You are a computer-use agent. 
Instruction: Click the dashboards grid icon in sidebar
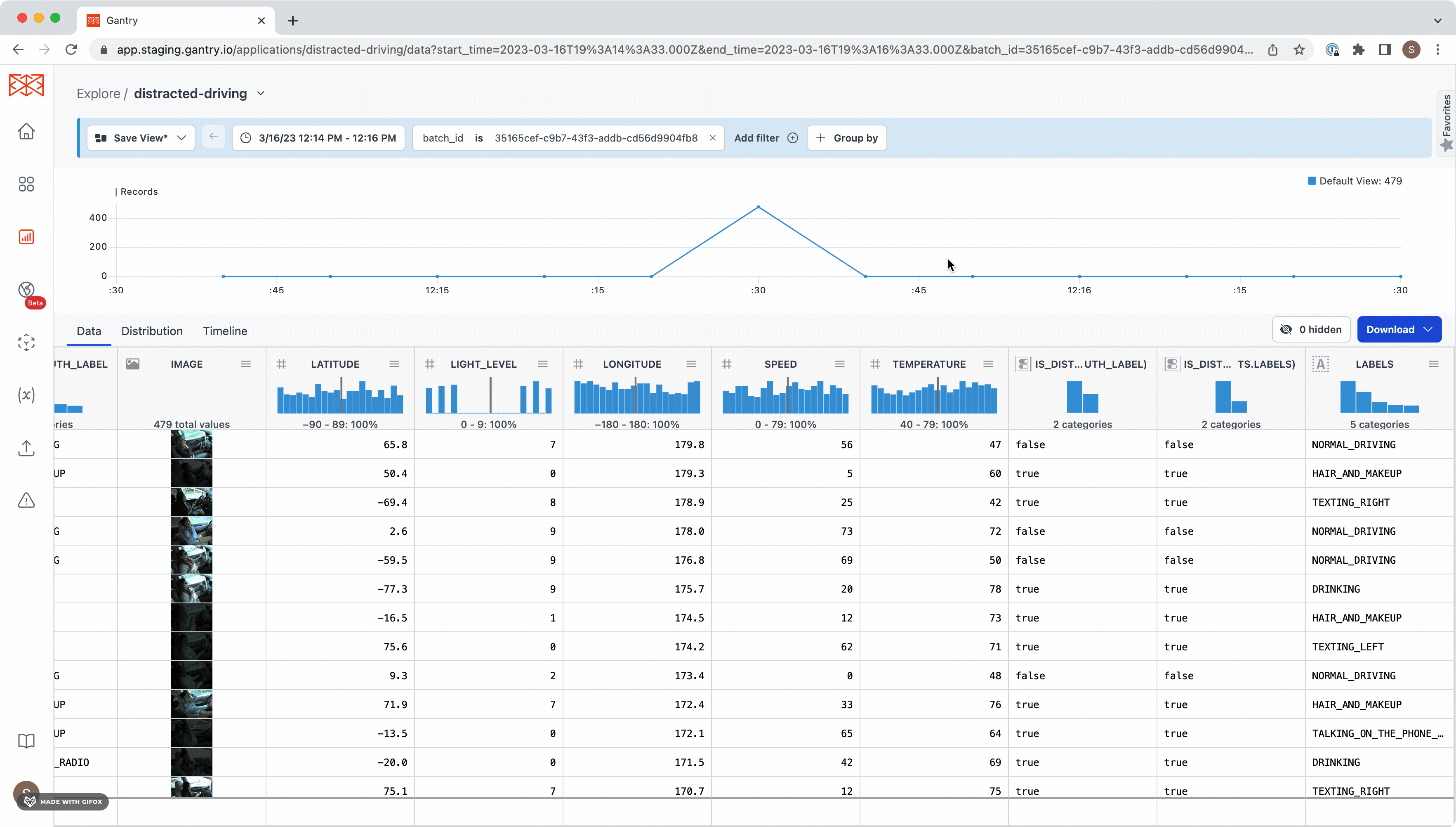[x=26, y=184]
